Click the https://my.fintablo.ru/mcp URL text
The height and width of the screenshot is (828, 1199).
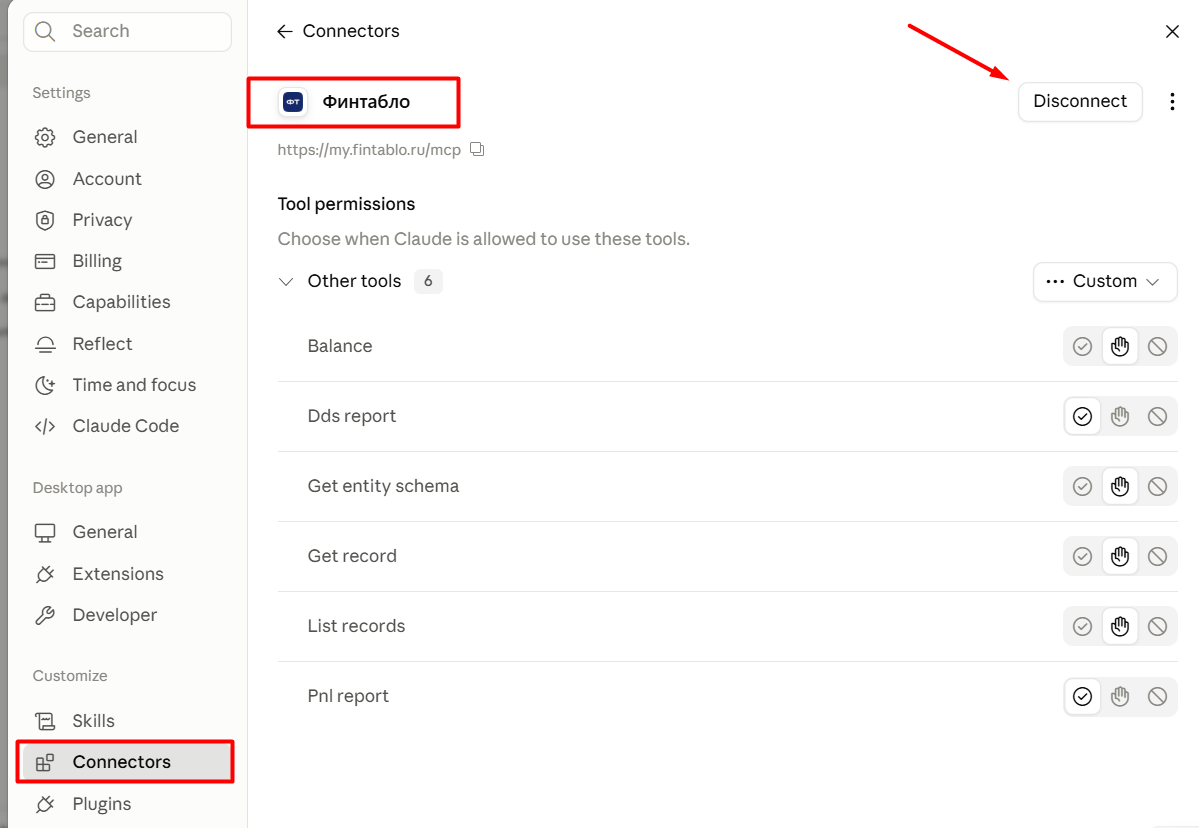[x=369, y=150]
